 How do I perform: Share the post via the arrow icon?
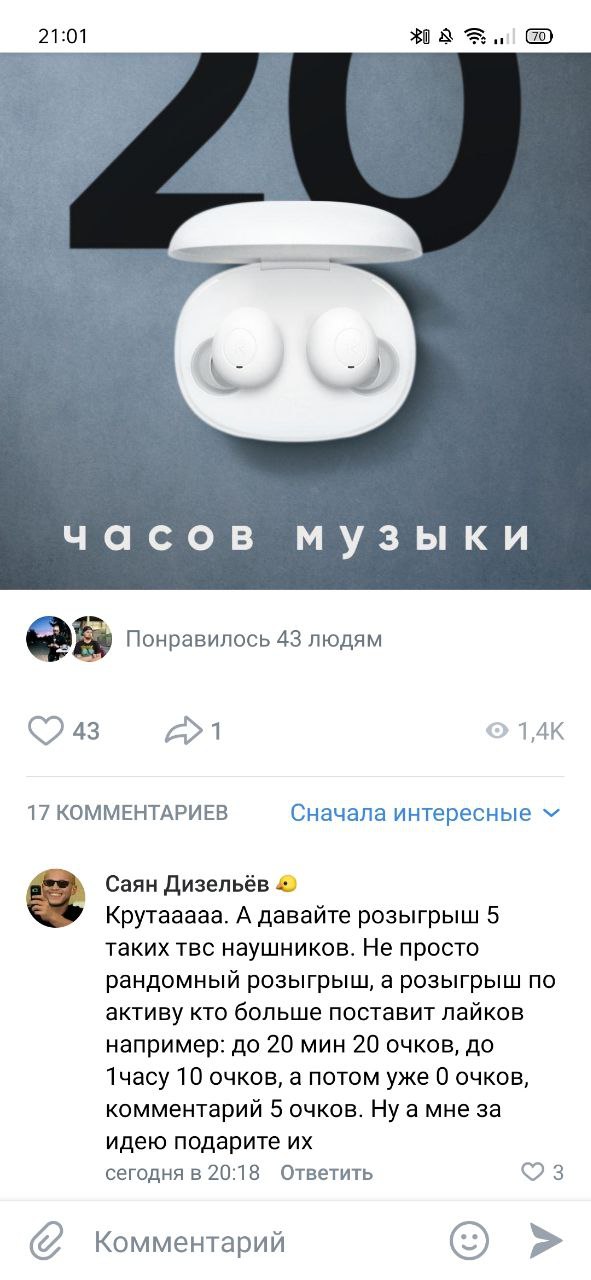pos(185,731)
